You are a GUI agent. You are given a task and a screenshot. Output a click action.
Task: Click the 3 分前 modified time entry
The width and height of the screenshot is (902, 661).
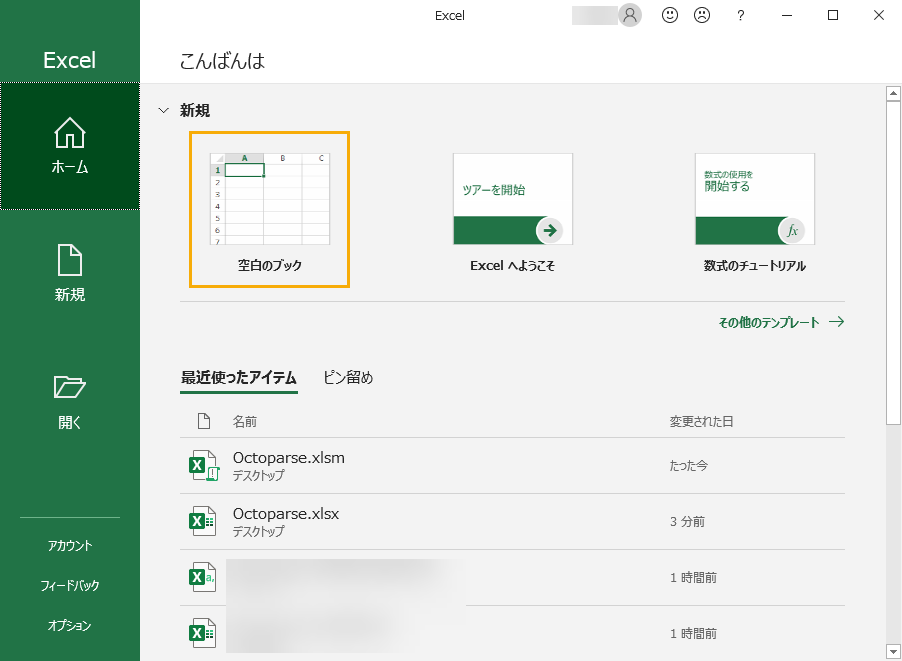[687, 522]
